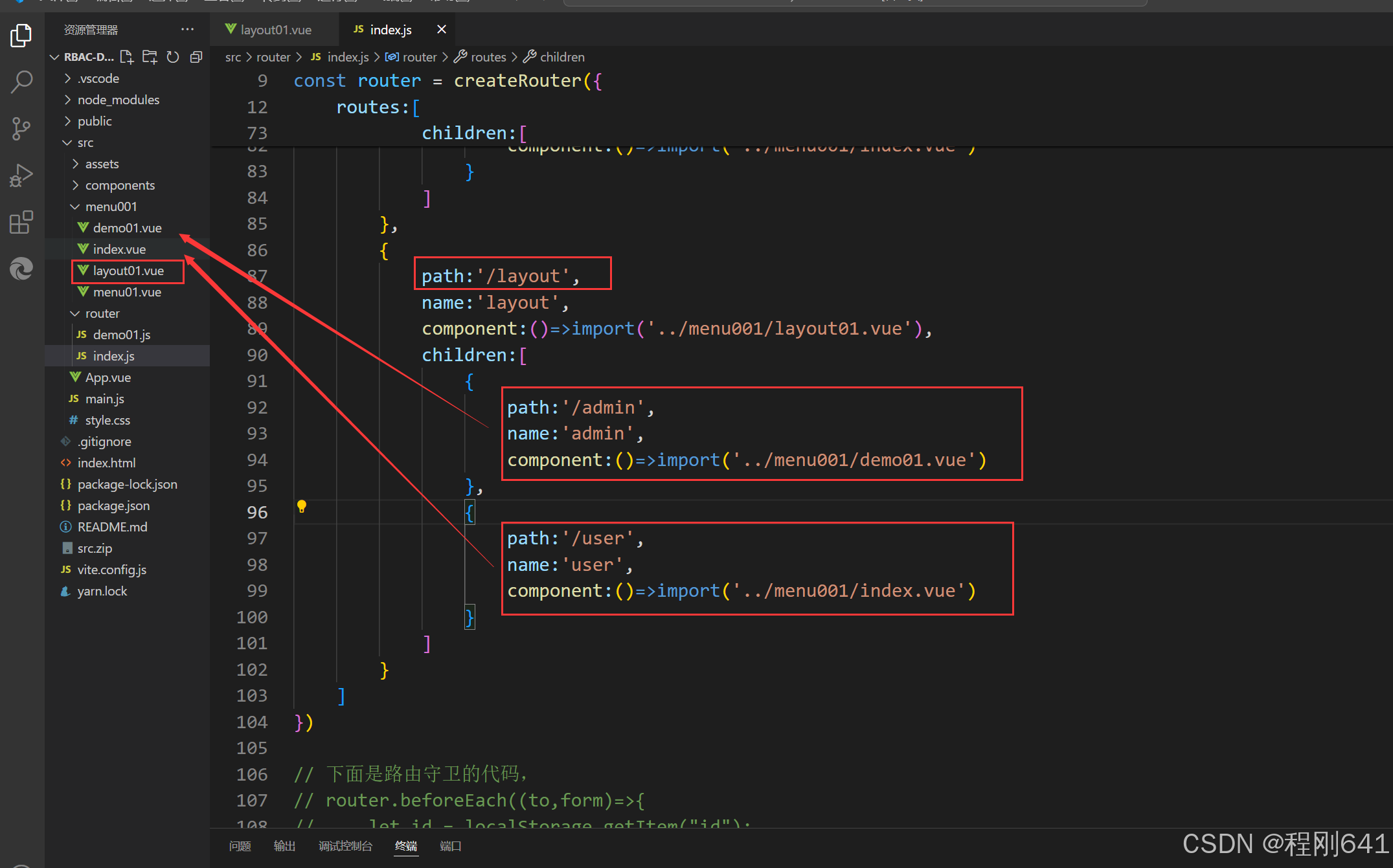Collapse the menu001 folder

point(111,206)
